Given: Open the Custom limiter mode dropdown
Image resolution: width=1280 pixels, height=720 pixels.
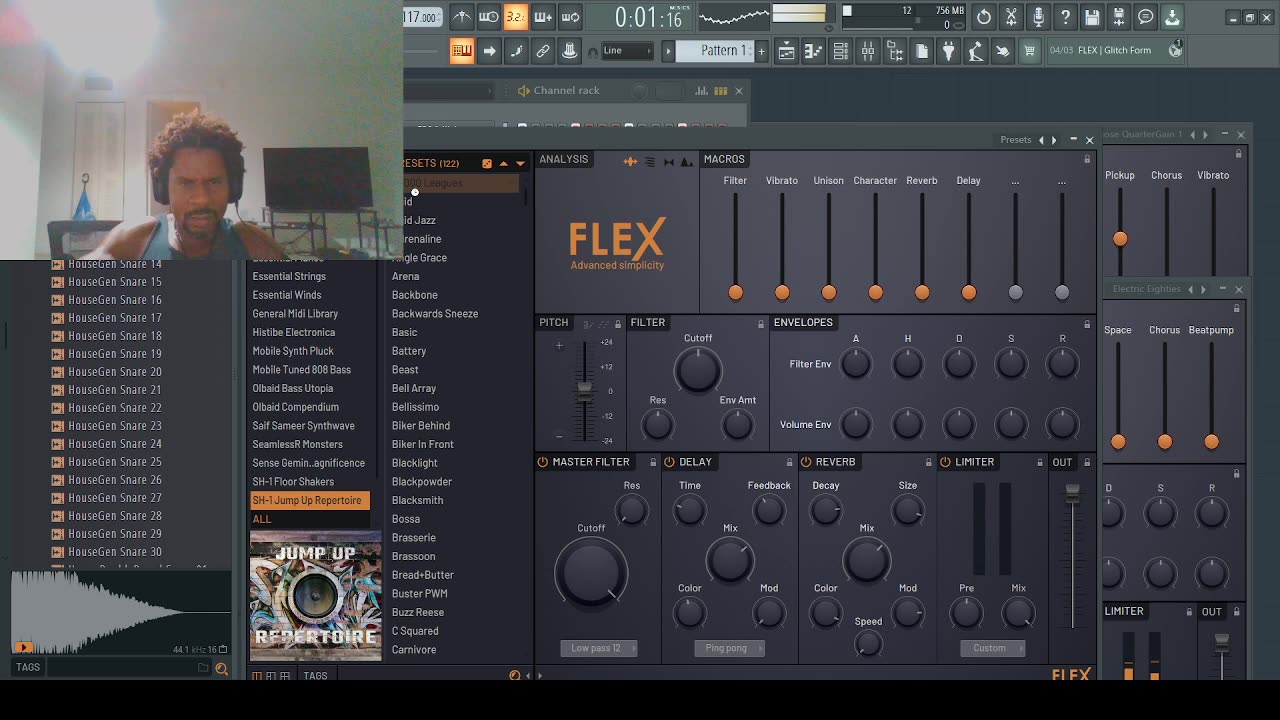Looking at the screenshot, I should click(x=993, y=648).
